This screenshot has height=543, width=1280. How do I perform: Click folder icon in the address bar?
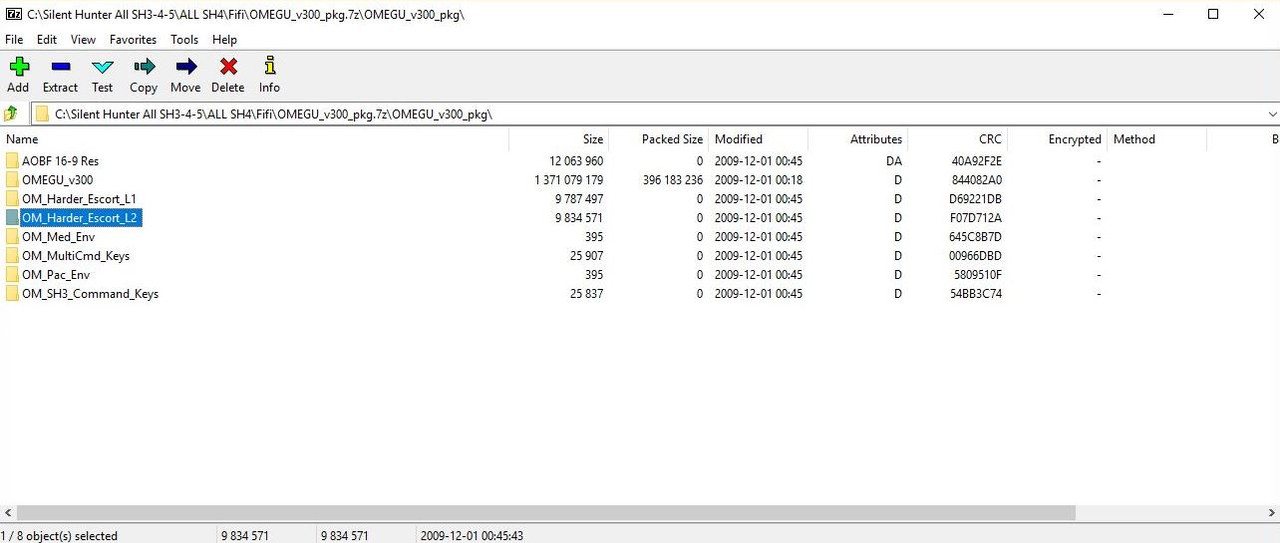pyautogui.click(x=42, y=114)
